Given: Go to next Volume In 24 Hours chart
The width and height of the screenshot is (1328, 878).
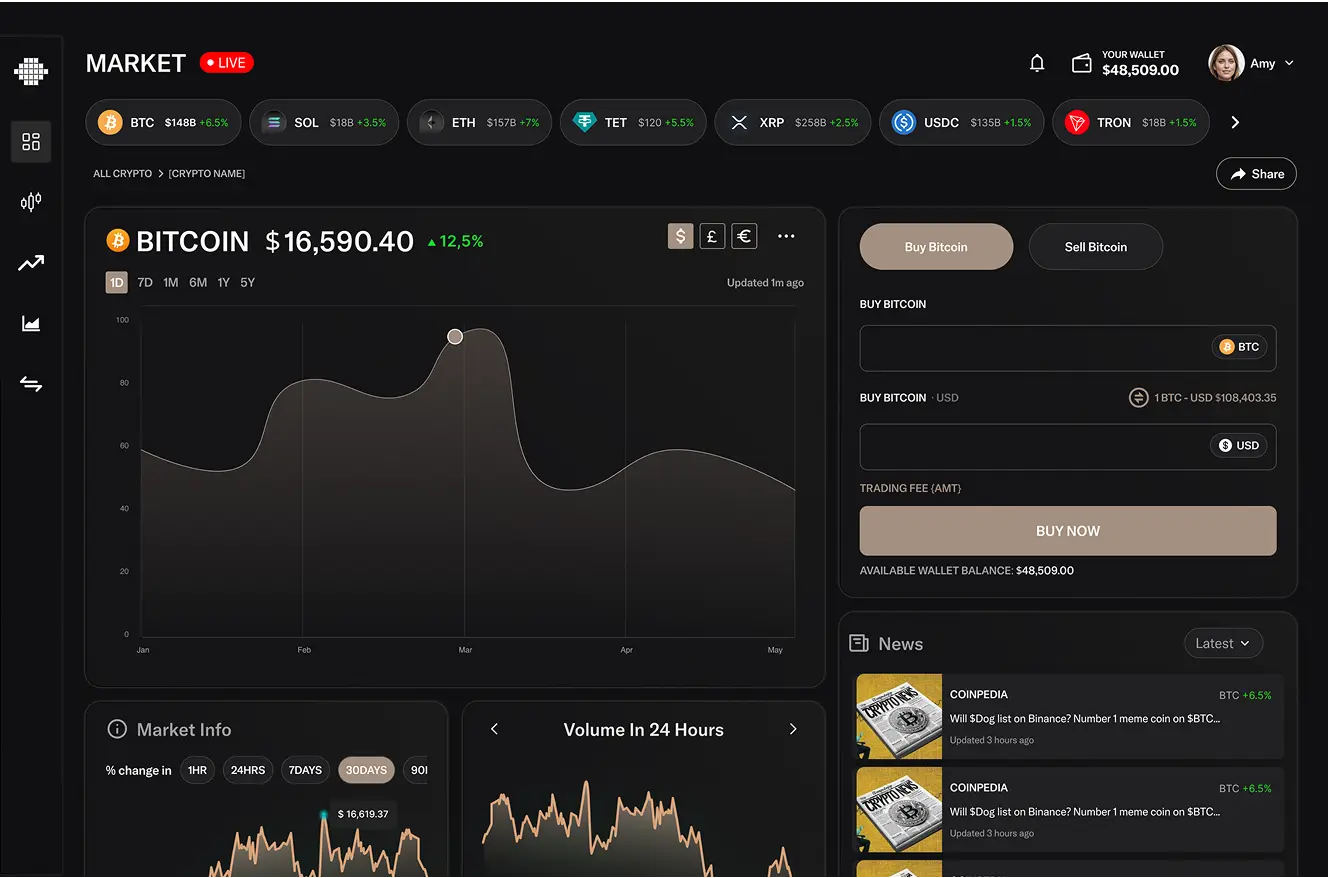Looking at the screenshot, I should (x=793, y=729).
